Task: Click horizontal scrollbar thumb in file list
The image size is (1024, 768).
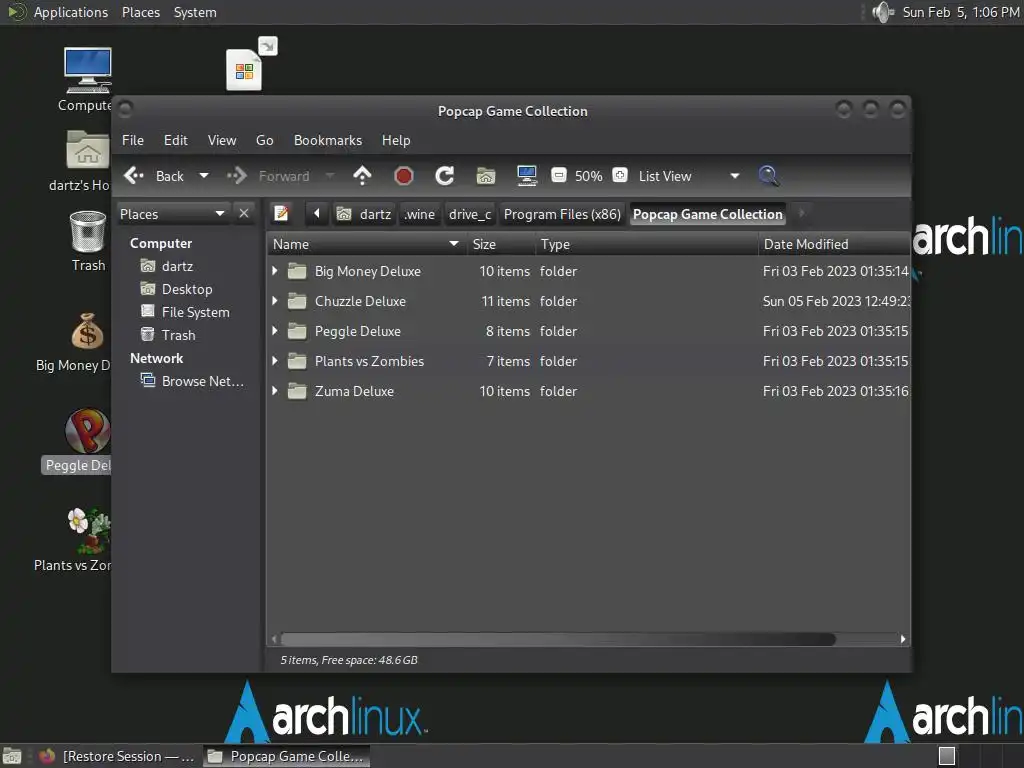Action: [x=558, y=639]
